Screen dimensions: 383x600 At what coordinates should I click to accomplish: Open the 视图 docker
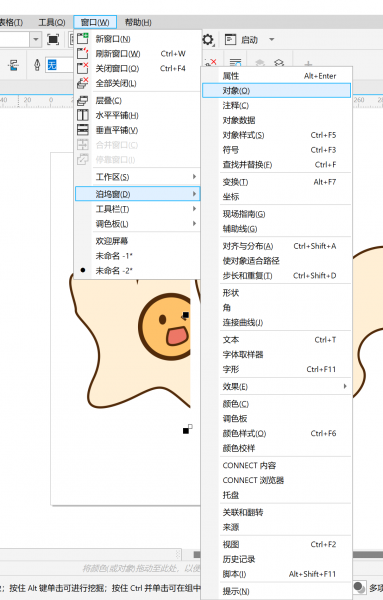(276, 545)
